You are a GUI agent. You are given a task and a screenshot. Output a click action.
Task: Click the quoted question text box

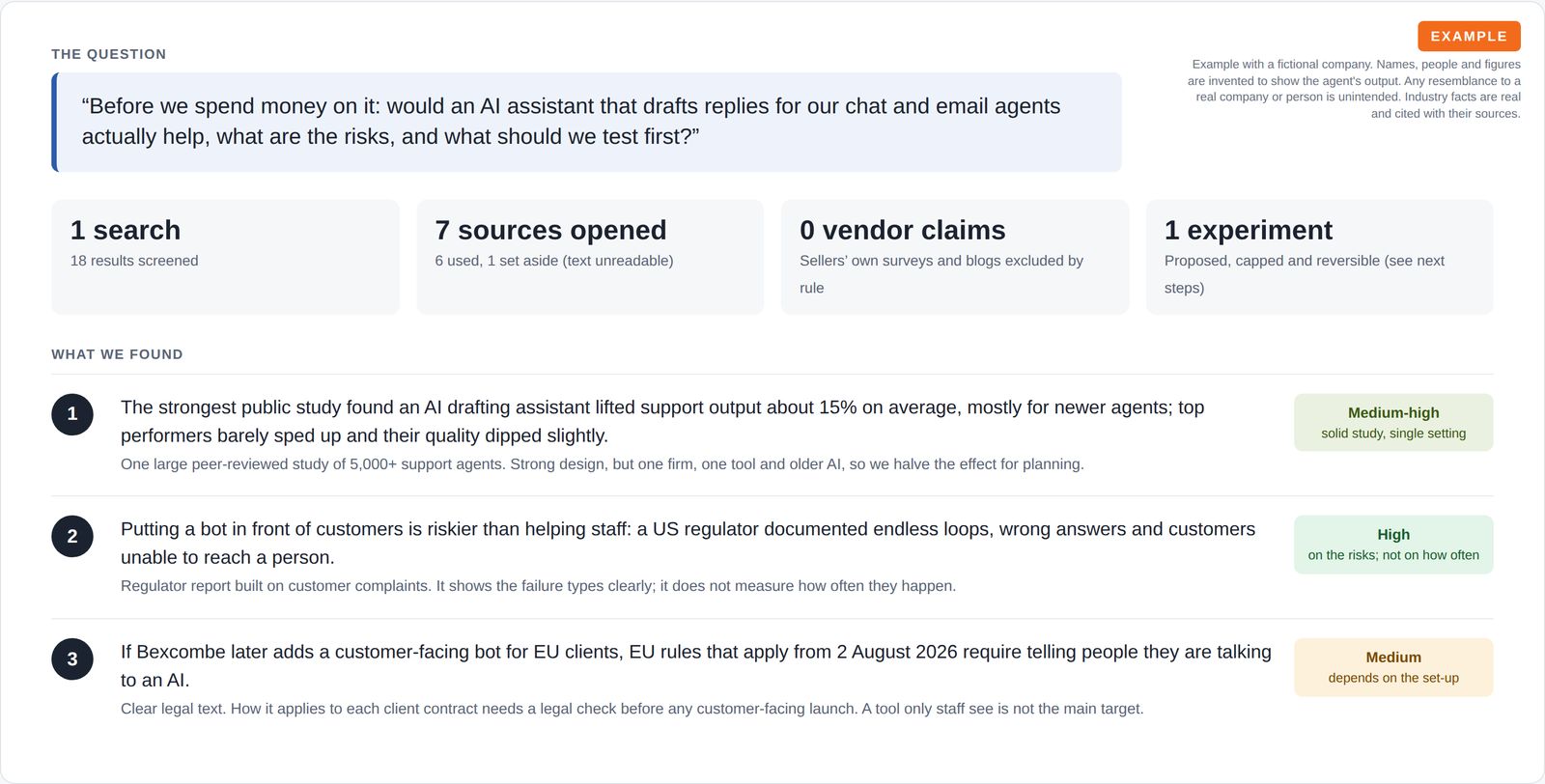(586, 122)
